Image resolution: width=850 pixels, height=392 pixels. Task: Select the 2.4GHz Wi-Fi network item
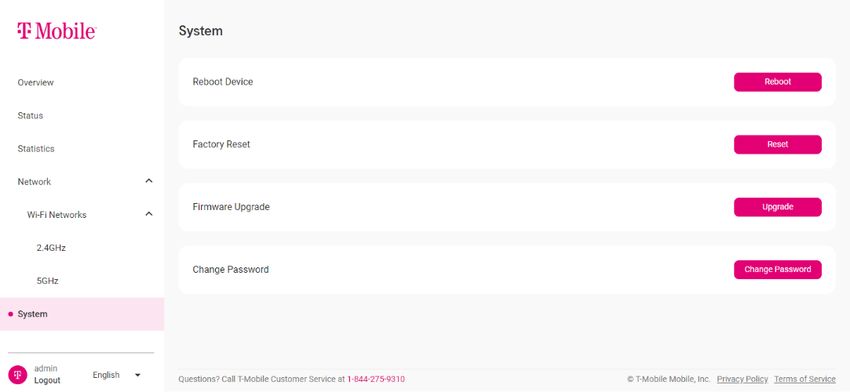pos(51,248)
